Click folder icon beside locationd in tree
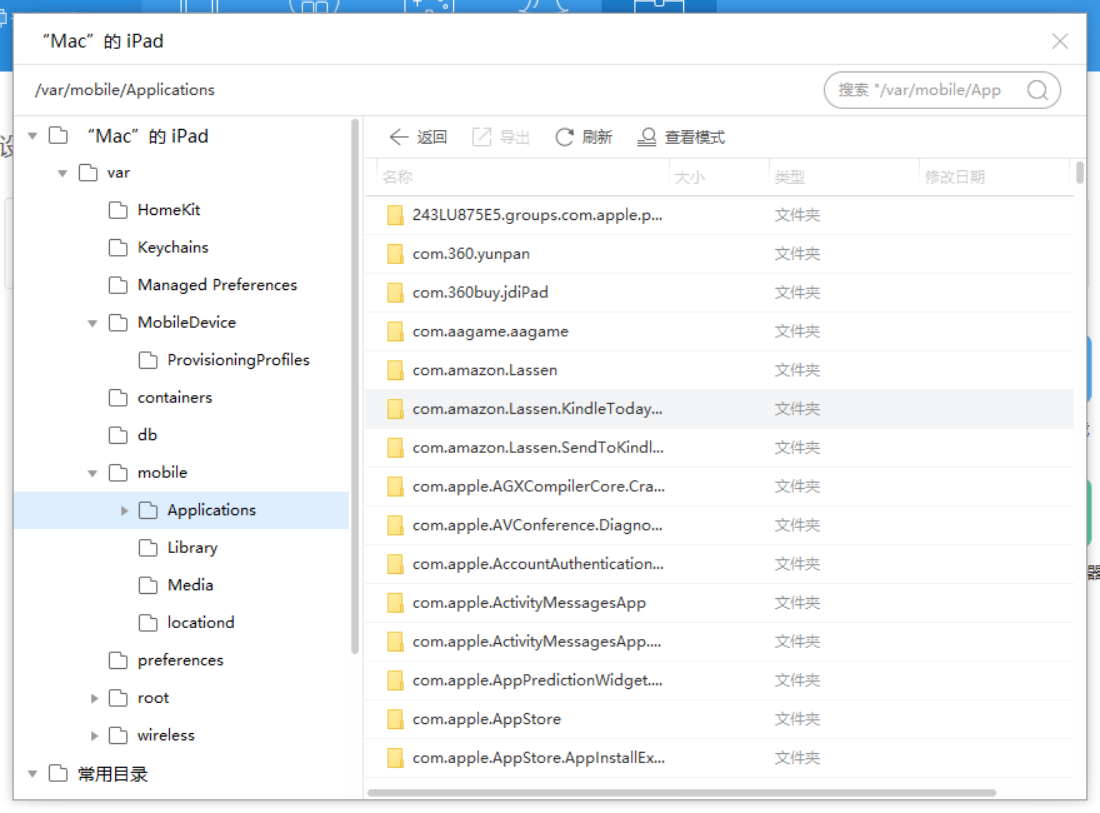Viewport: 1100px width, 813px height. click(x=148, y=622)
